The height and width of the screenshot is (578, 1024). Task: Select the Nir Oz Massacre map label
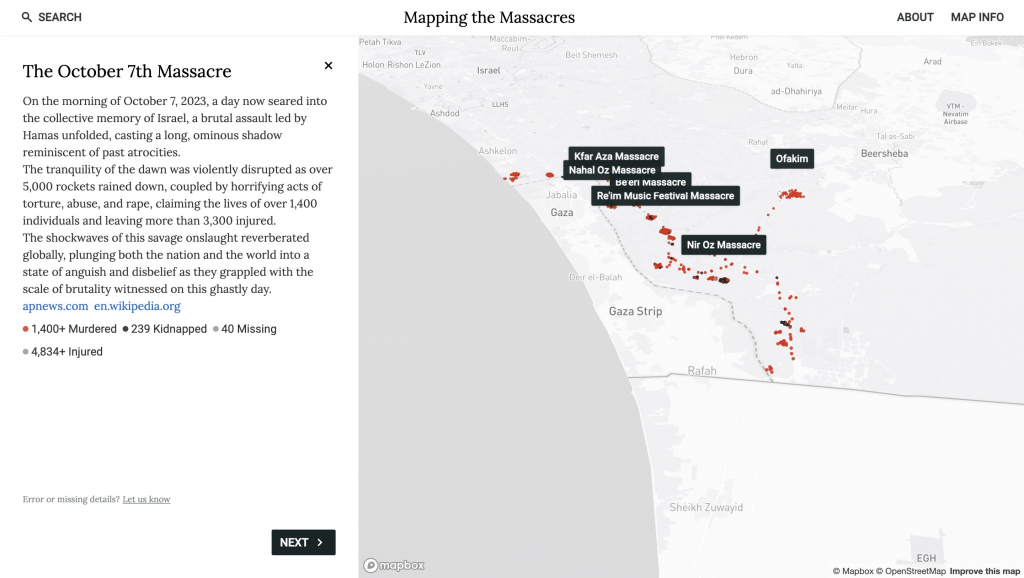click(x=724, y=245)
